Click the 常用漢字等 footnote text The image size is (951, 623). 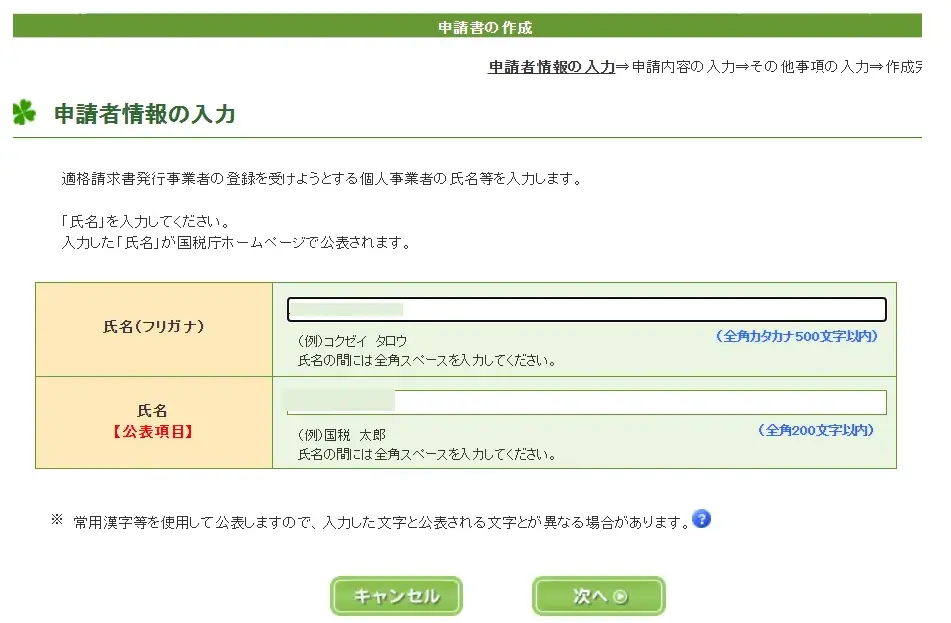pyautogui.click(x=380, y=521)
